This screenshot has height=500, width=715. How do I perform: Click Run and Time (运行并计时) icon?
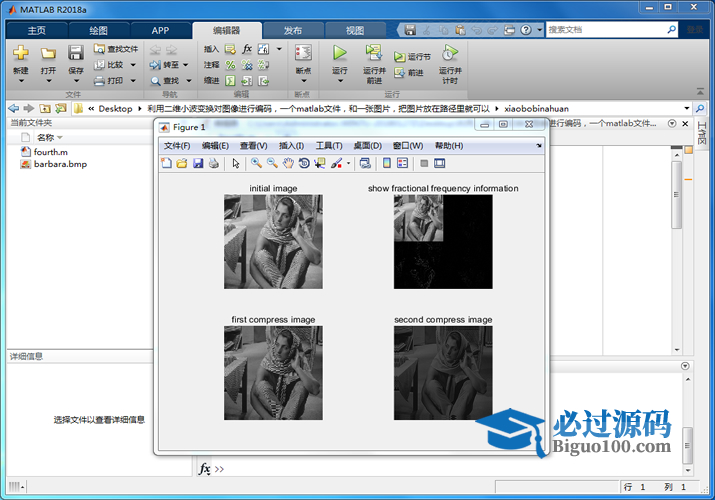coord(450,54)
